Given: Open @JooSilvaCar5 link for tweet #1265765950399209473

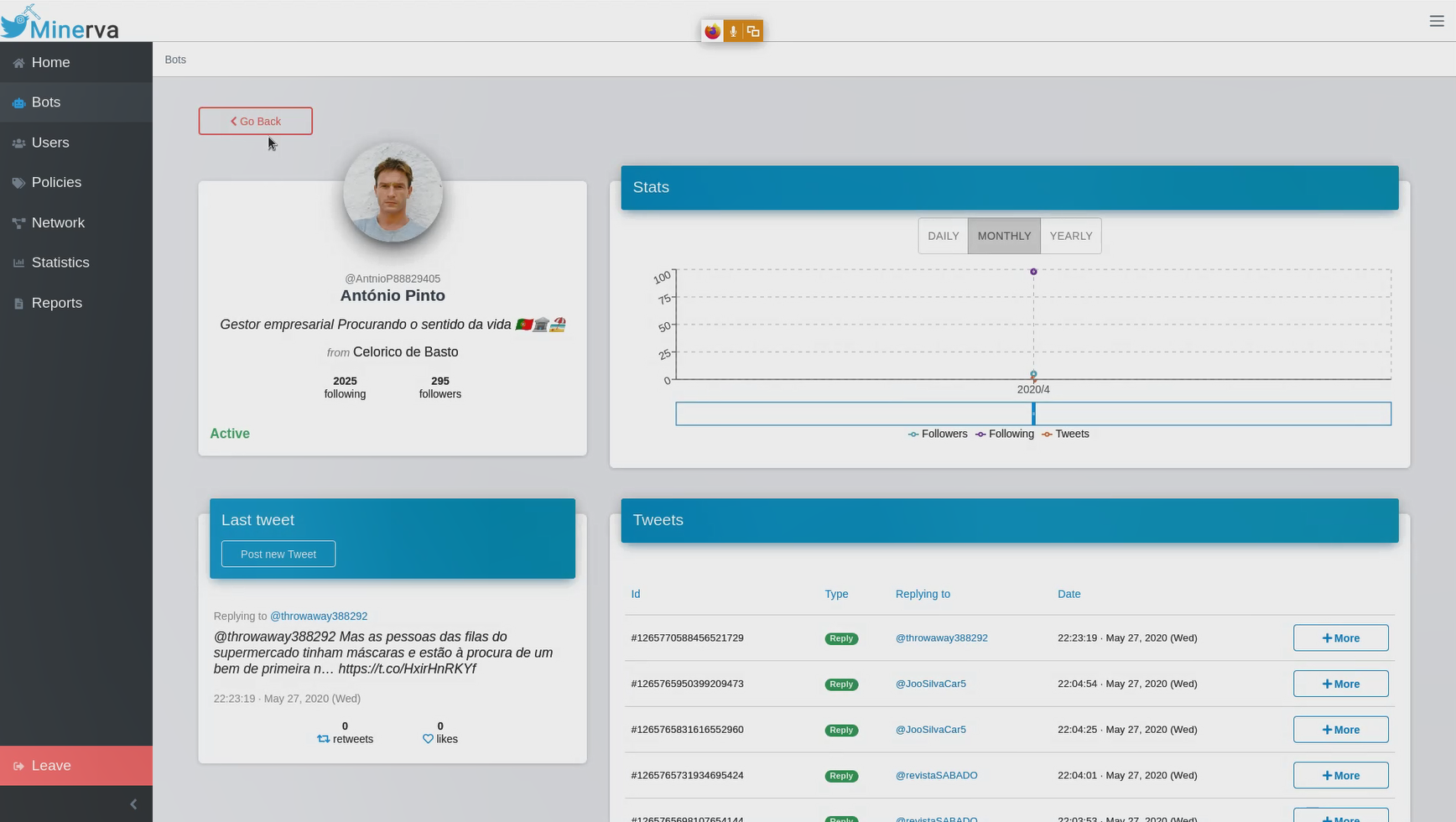Looking at the screenshot, I should point(930,684).
